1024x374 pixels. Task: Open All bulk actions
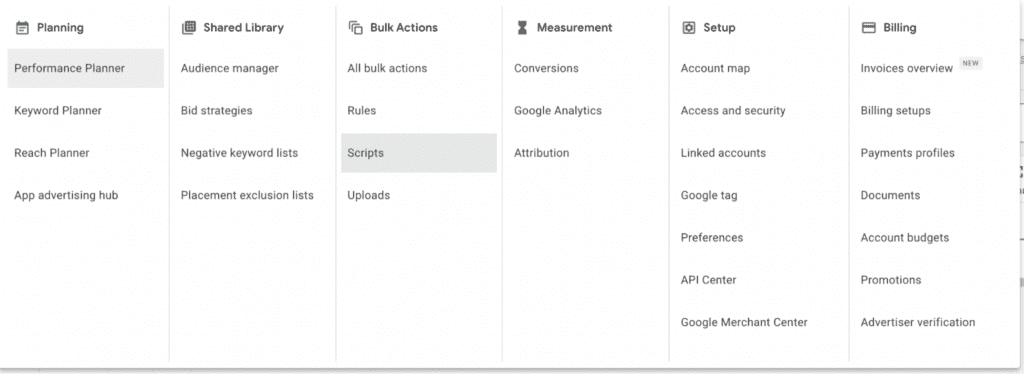click(387, 68)
